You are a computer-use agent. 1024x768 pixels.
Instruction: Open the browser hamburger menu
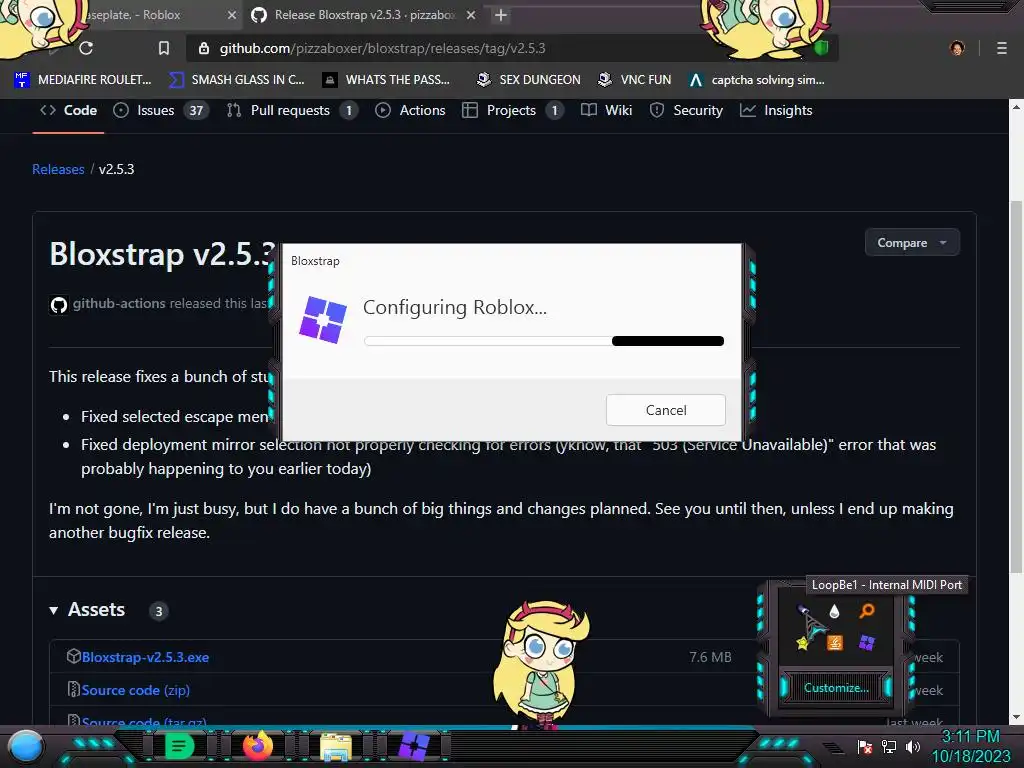tap(1001, 48)
